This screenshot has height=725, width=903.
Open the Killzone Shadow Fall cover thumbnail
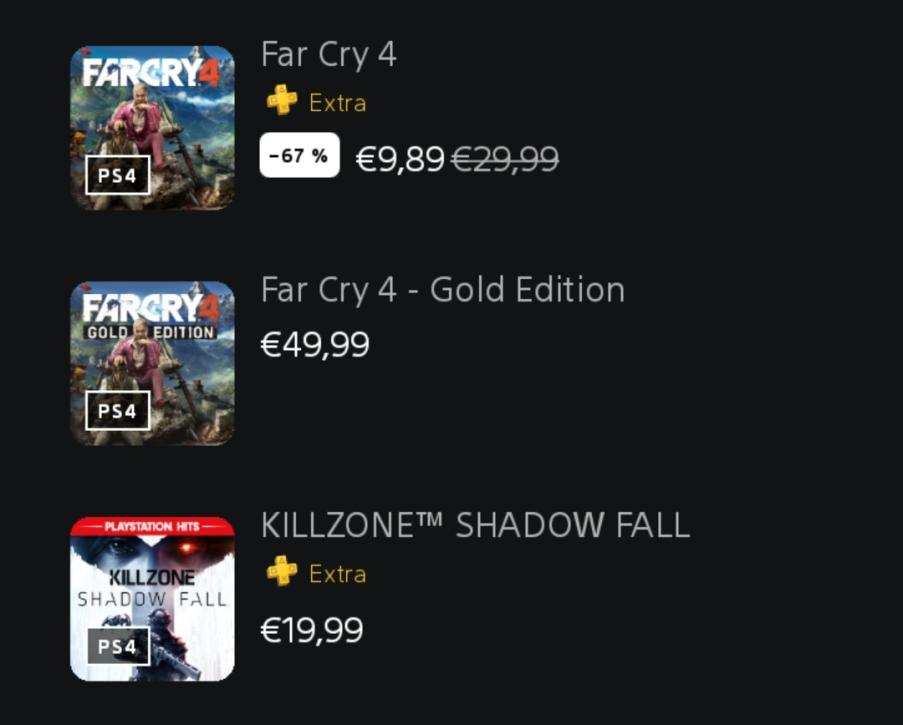click(152, 600)
